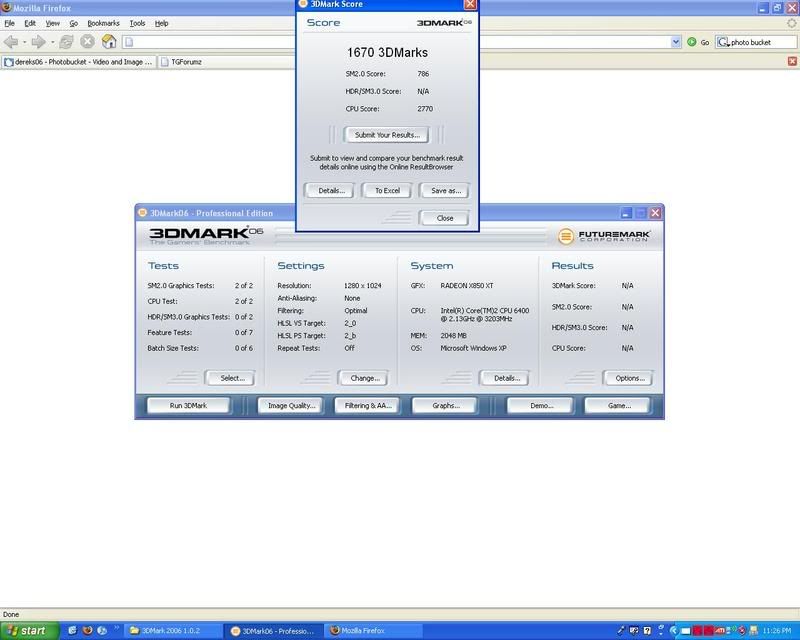Switch to Mozilla Firefox taskbar button
The width and height of the screenshot is (800, 640).
(374, 631)
